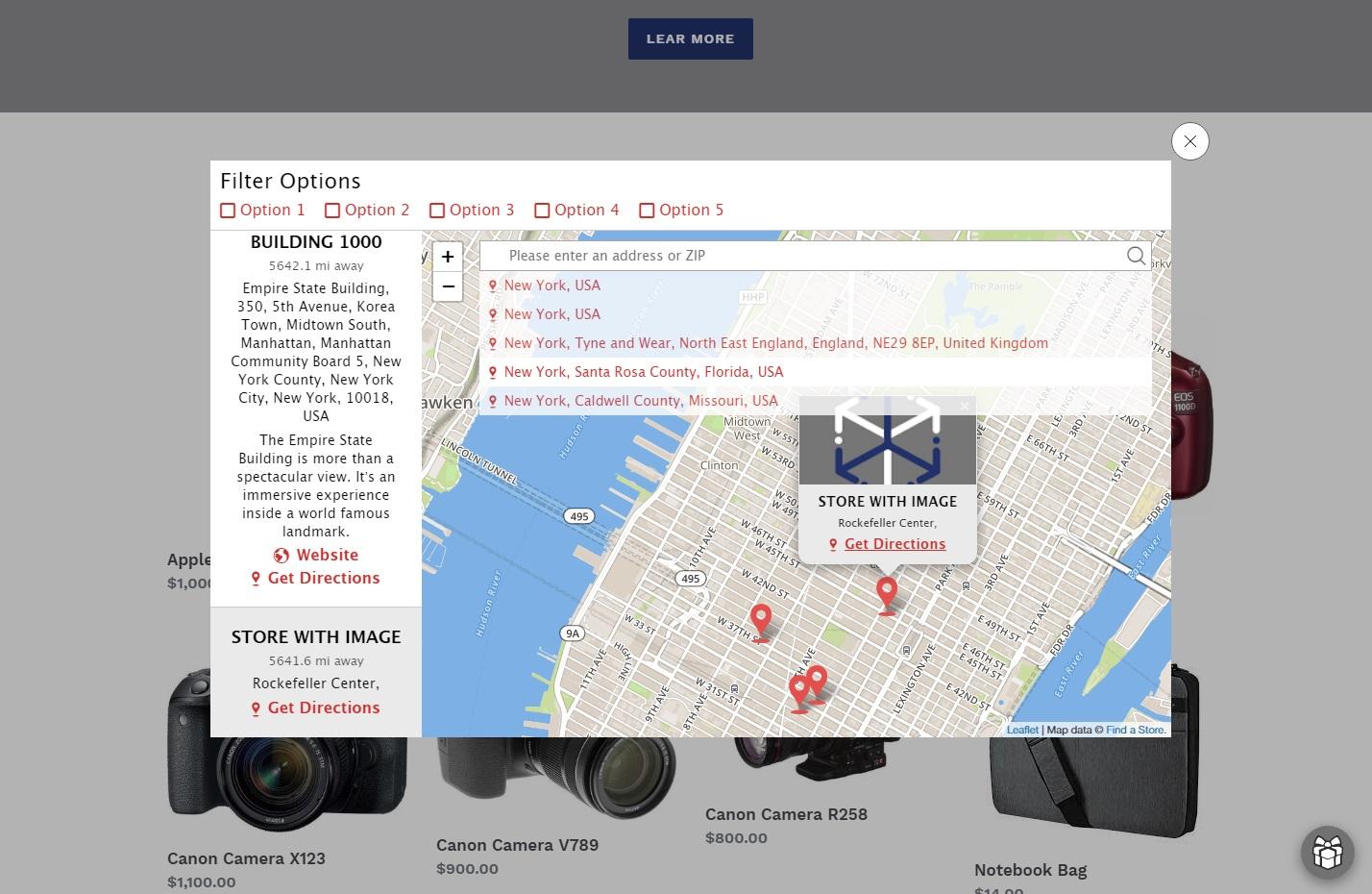Toggle the Option 5 checkbox
The height and width of the screenshot is (894, 1372).
[x=647, y=211]
